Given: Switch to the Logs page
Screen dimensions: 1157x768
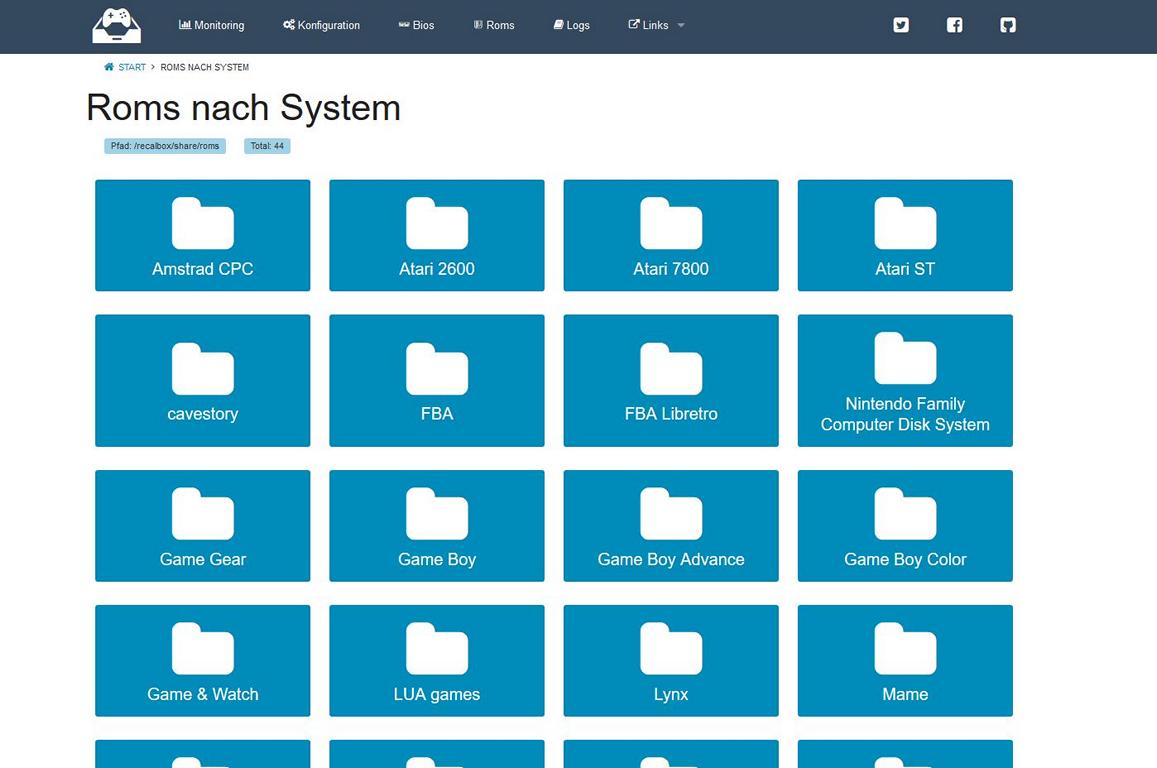Looking at the screenshot, I should [572, 25].
